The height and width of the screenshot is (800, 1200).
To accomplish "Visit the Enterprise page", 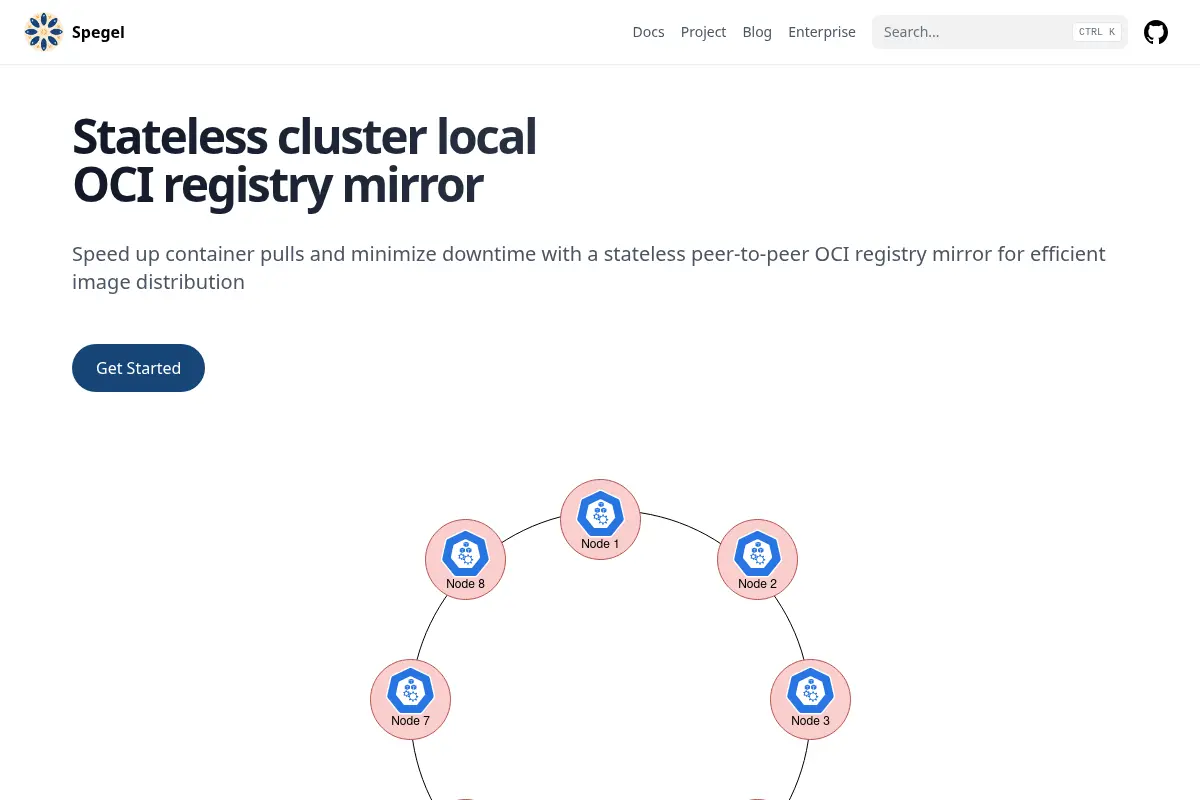I will point(822,32).
